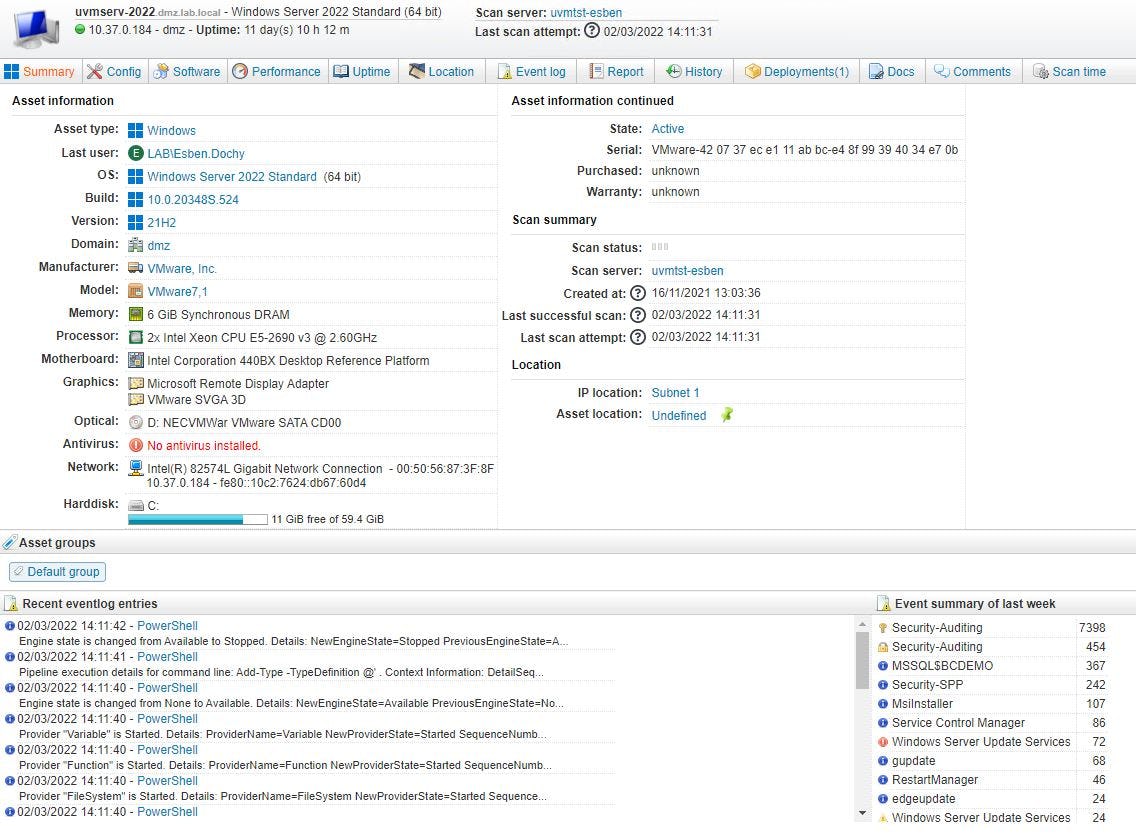This screenshot has height=834, width=1136.
Task: Click the green online status dot
Action: coord(80,30)
